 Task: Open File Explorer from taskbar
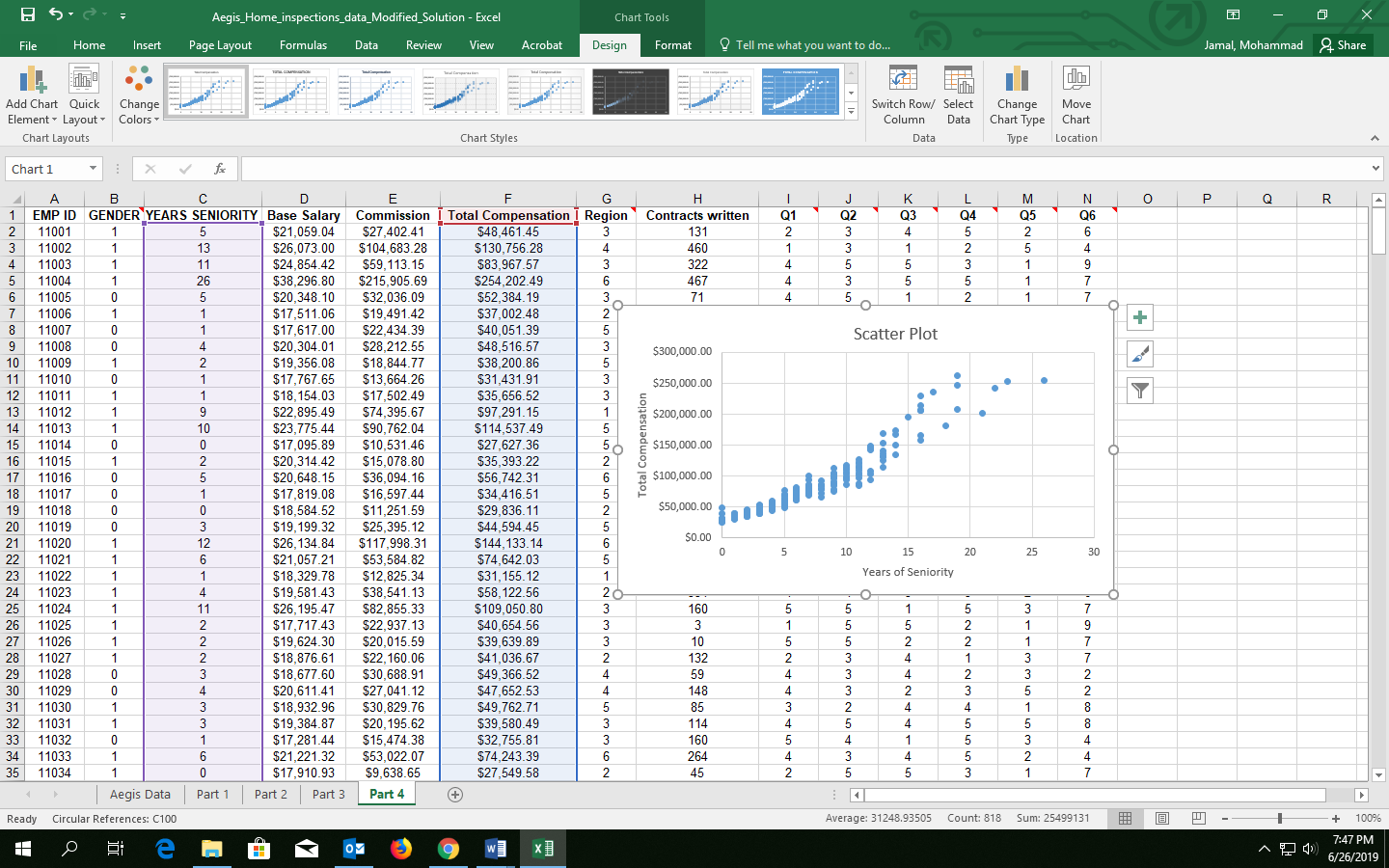click(212, 849)
